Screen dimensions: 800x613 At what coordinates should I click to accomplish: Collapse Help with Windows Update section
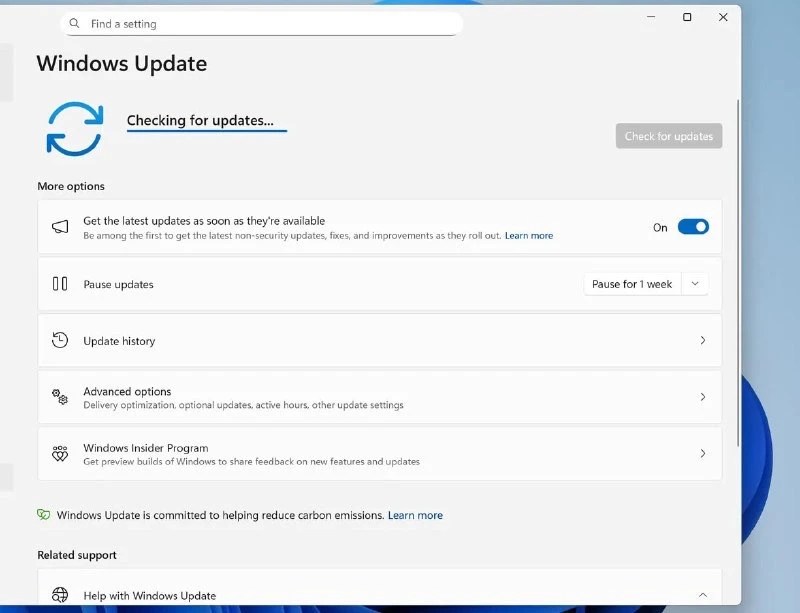[702, 595]
